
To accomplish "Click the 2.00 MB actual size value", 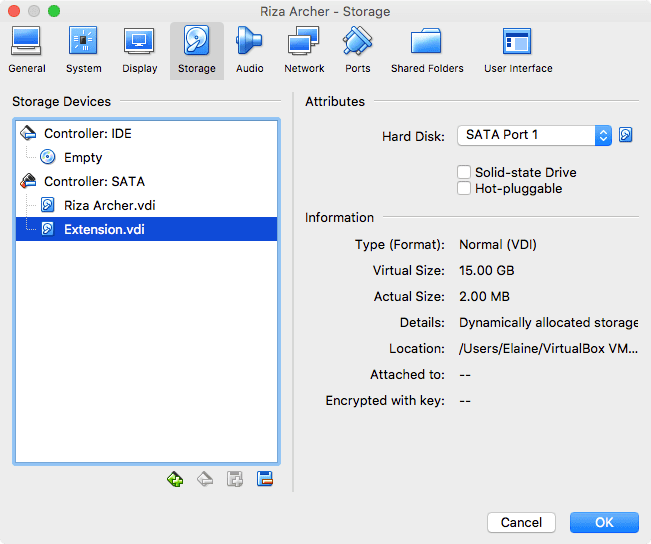I will click(484, 297).
